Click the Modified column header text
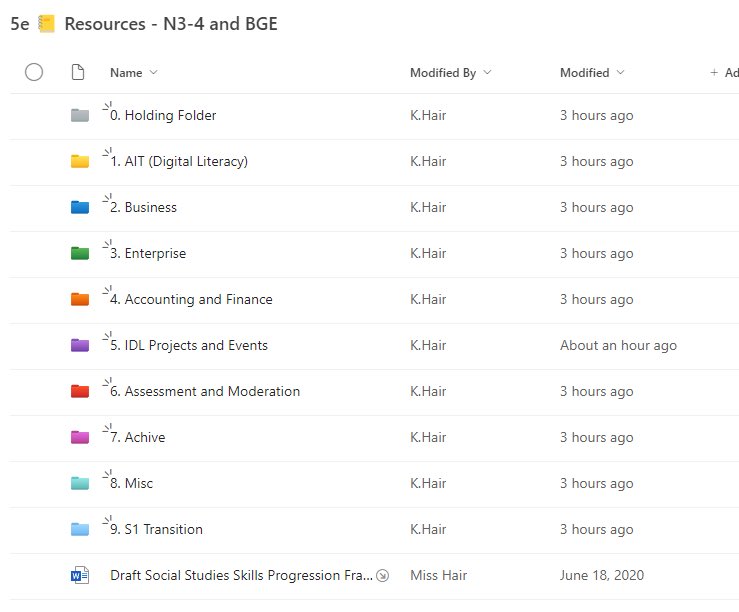 (x=584, y=73)
